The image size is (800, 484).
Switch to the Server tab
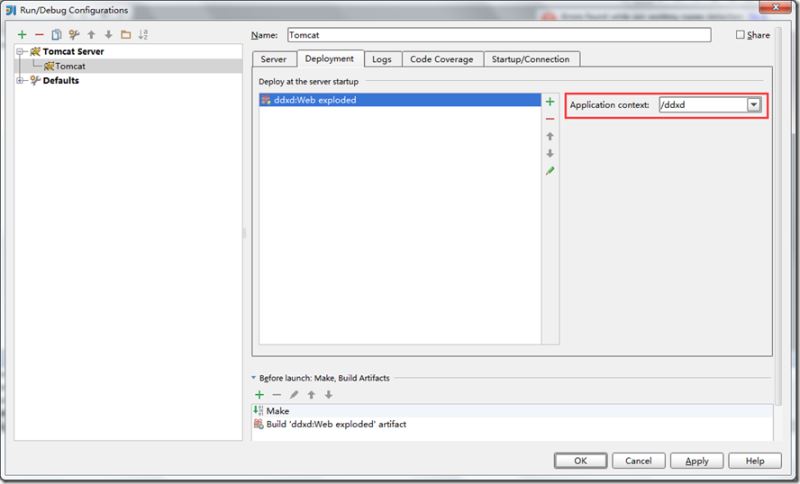coord(273,59)
